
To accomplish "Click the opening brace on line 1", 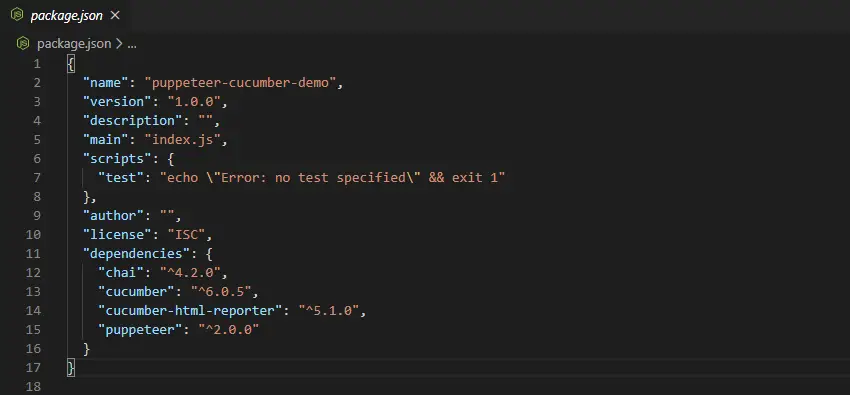I will (71, 64).
